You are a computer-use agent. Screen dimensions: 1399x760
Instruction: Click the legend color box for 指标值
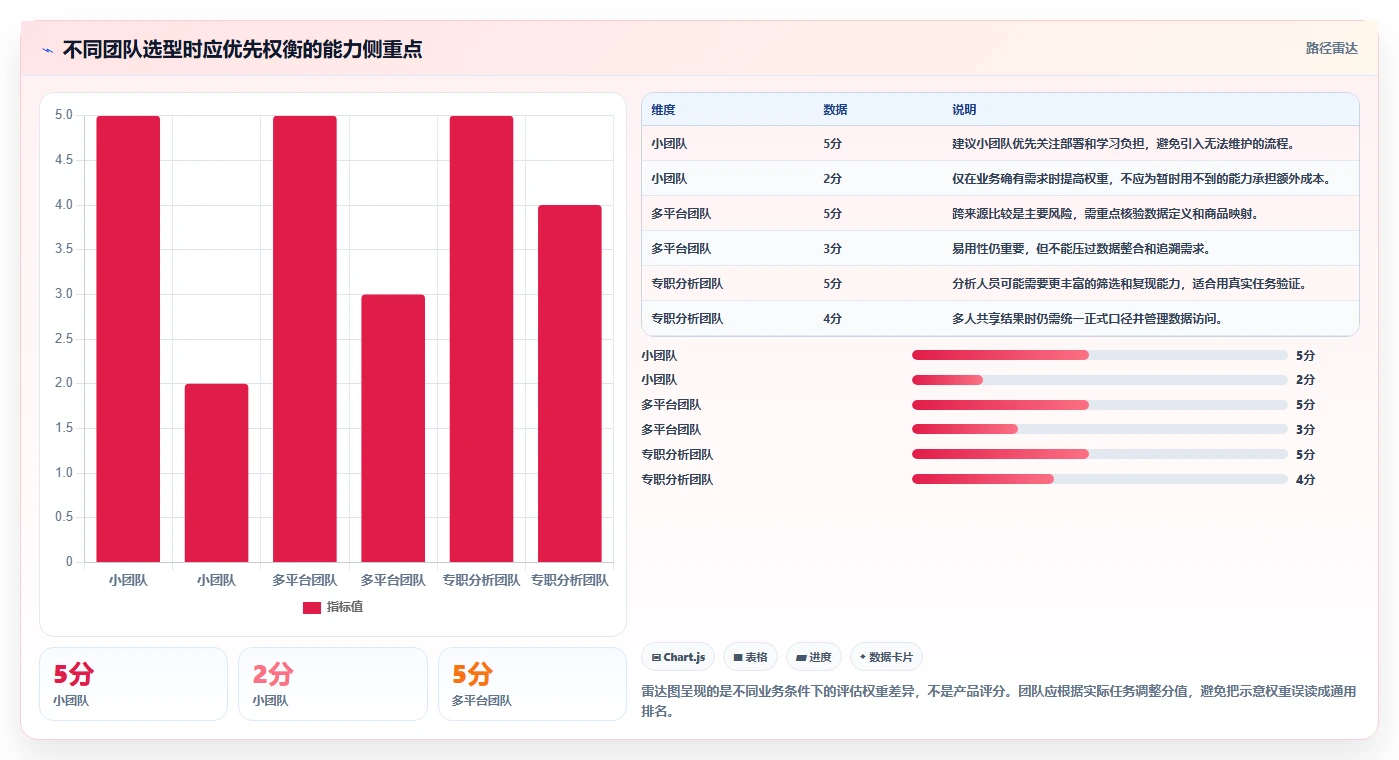coord(312,607)
